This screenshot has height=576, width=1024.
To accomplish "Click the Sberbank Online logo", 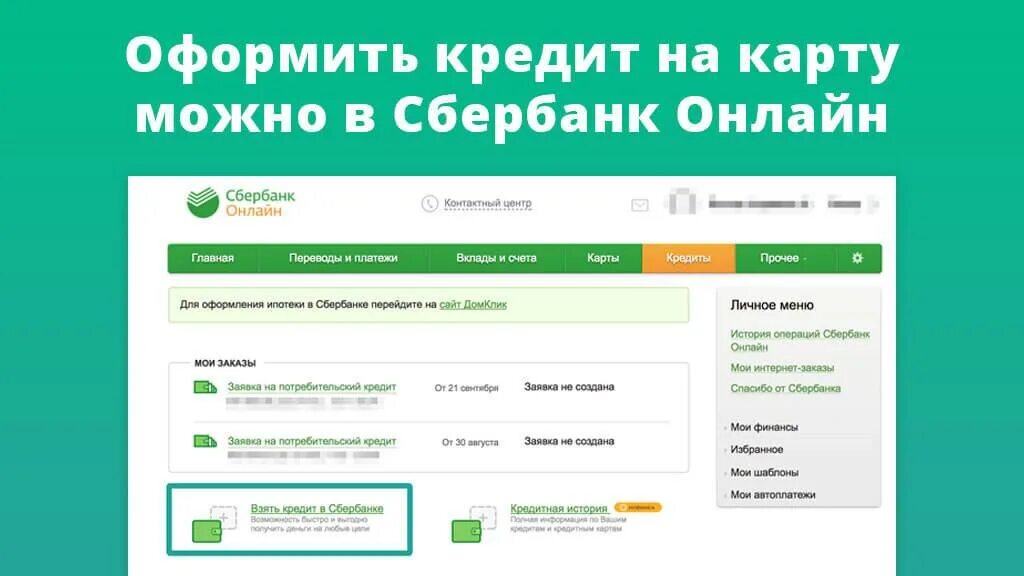I will click(241, 202).
